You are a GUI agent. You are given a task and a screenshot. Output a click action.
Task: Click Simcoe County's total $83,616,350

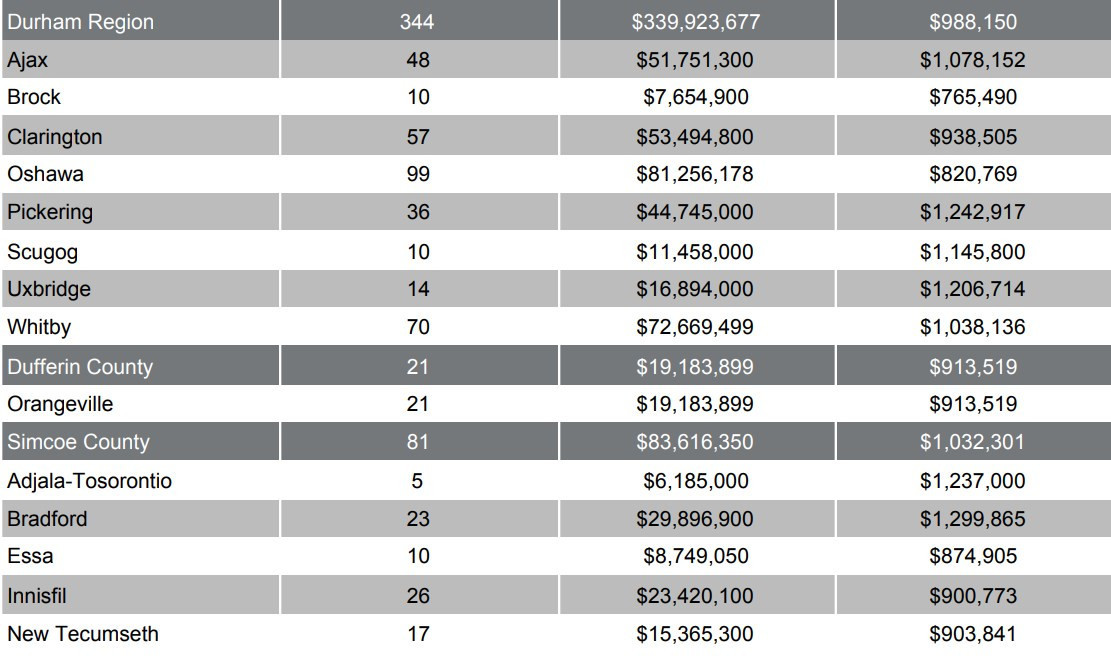click(x=695, y=442)
